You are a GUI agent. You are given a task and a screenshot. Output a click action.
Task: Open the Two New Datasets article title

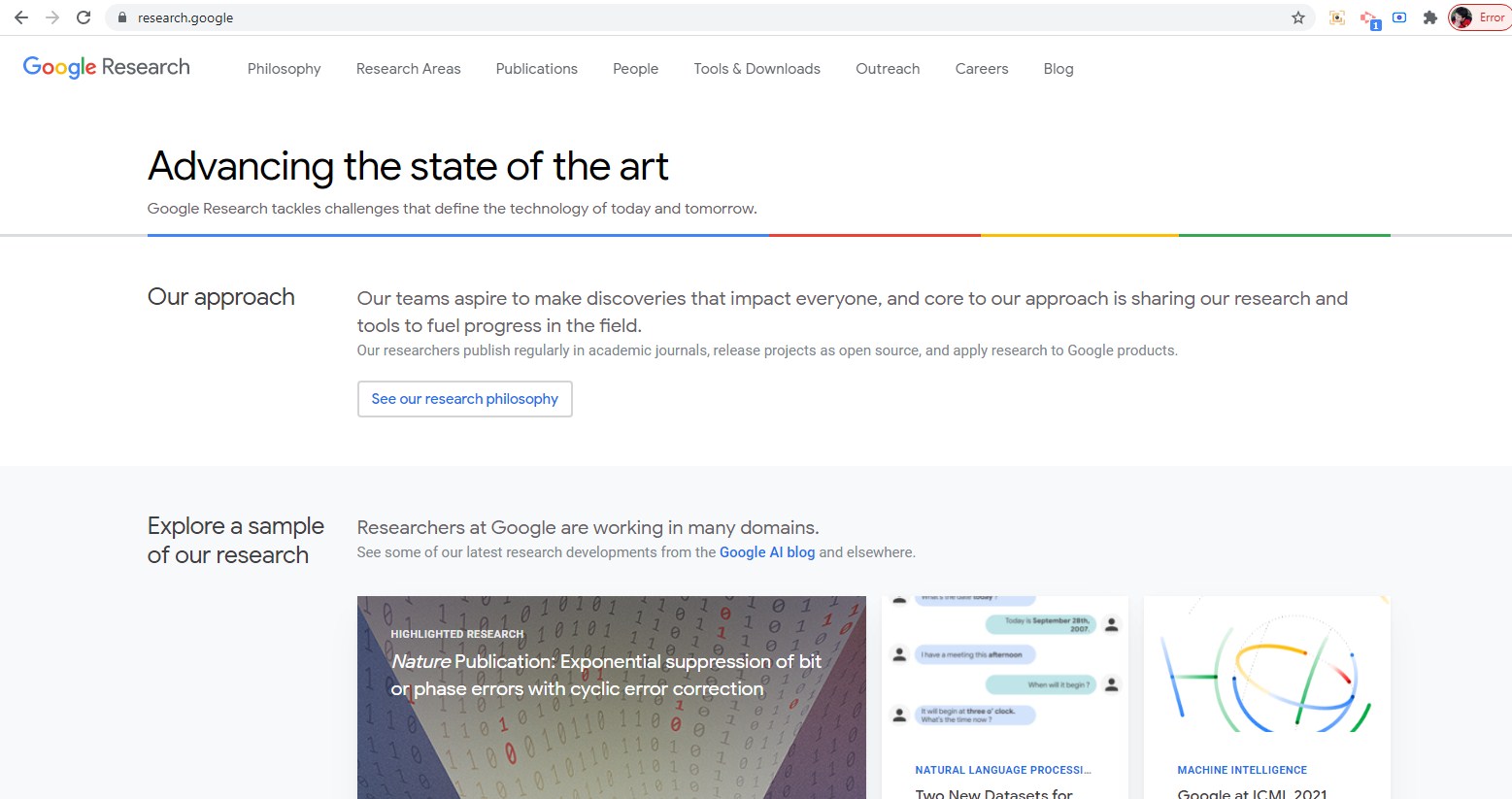tap(993, 793)
